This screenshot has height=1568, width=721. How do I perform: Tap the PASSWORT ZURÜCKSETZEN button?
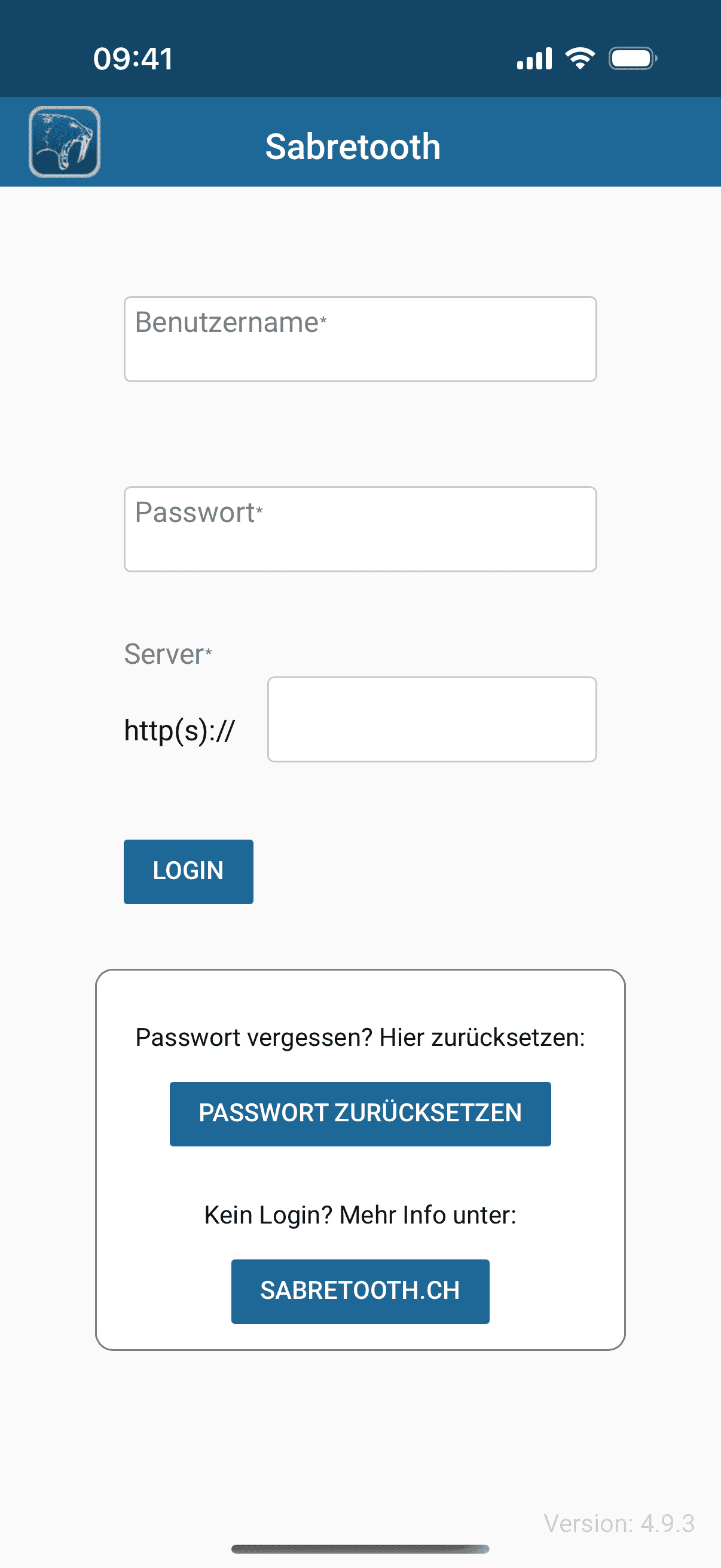click(360, 1114)
